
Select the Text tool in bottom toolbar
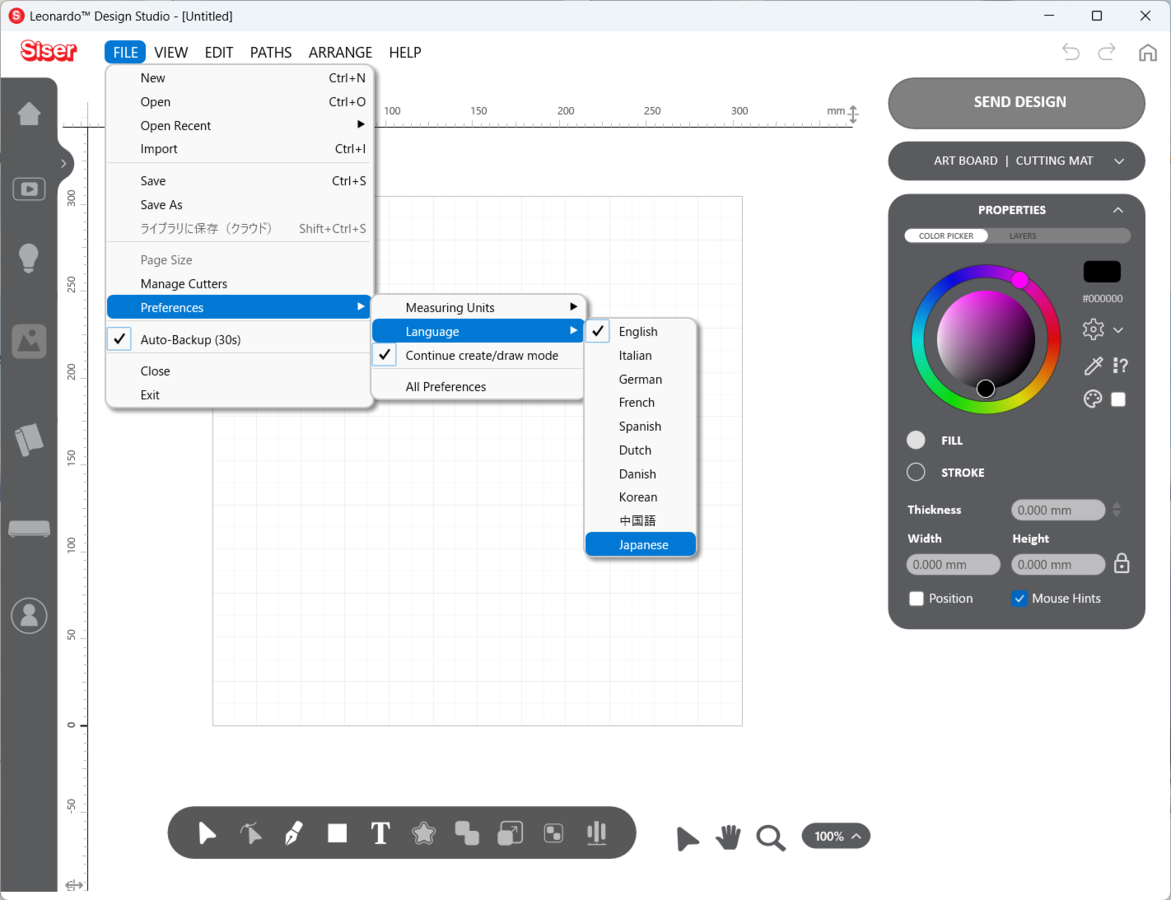pyautogui.click(x=380, y=833)
